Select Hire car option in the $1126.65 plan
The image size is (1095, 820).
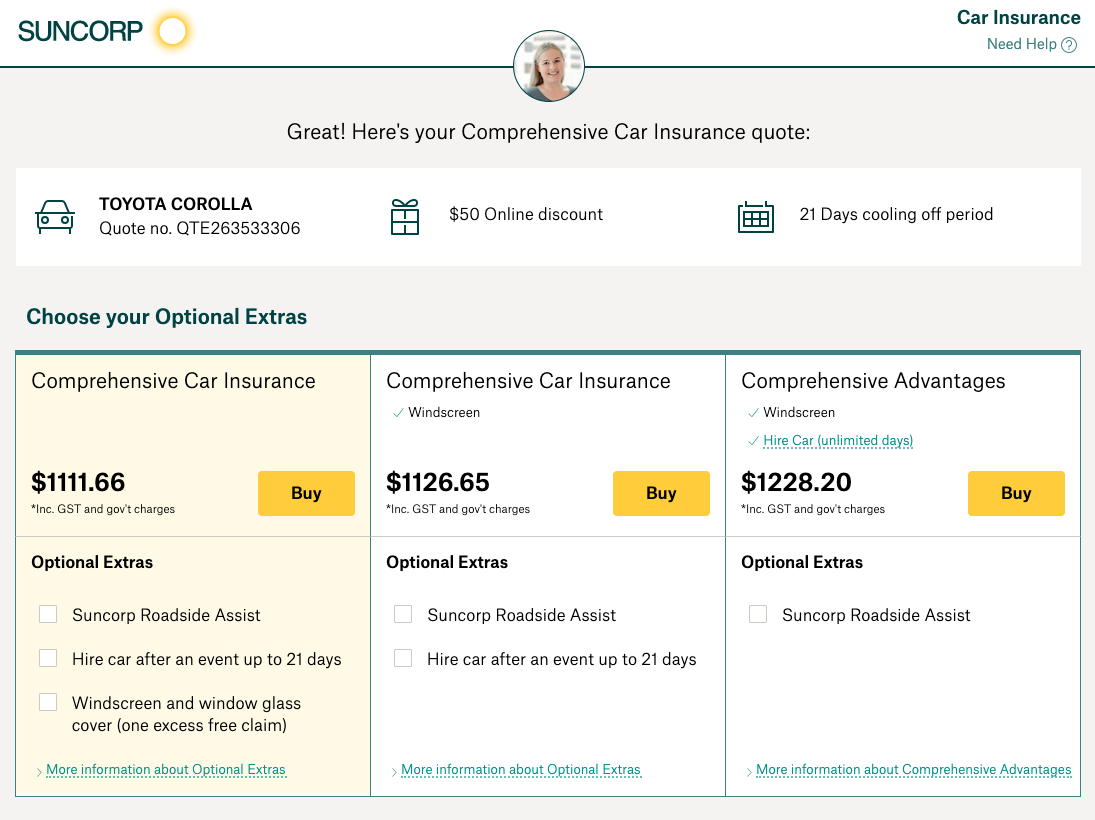(403, 658)
